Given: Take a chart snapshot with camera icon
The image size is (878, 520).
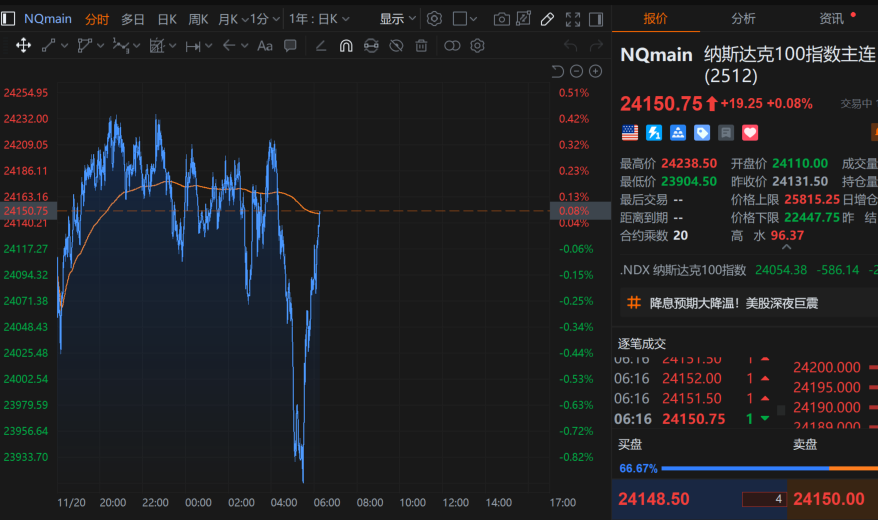Looking at the screenshot, I should click(x=501, y=20).
